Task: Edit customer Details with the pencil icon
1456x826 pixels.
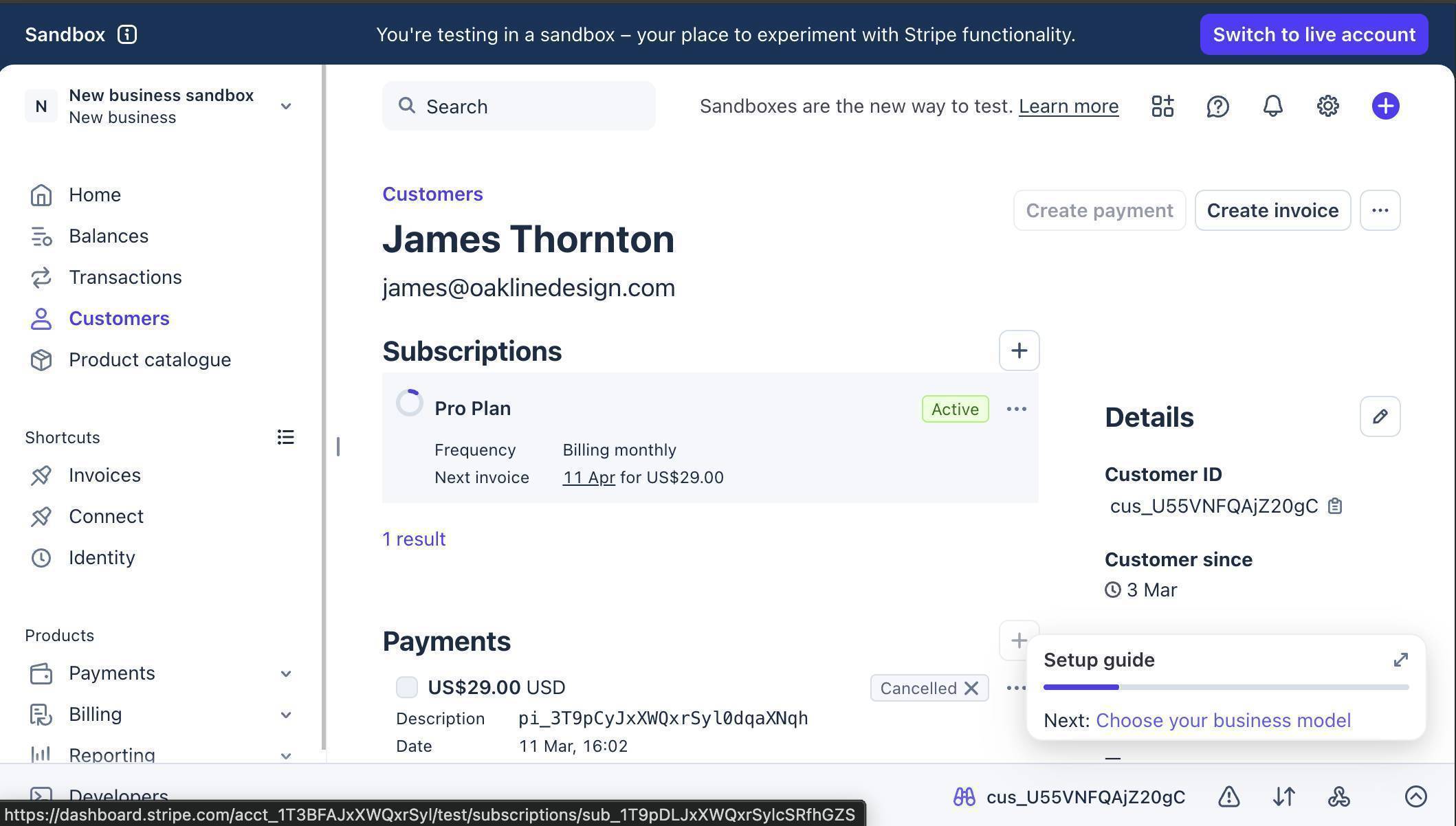Action: tap(1380, 416)
